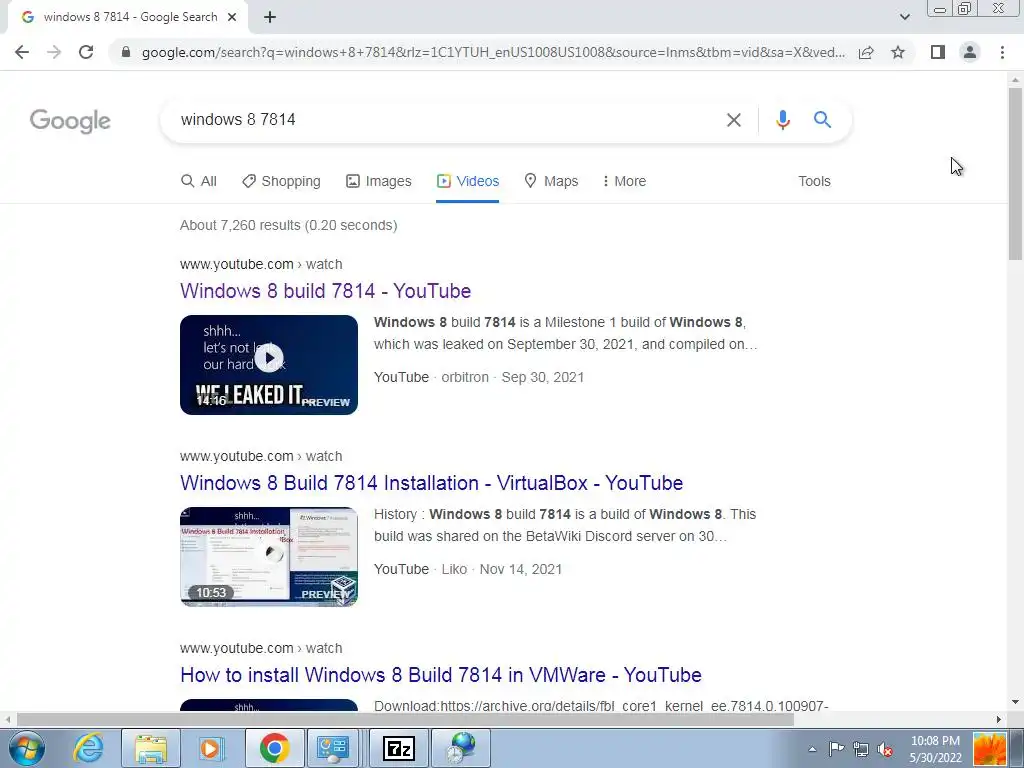The height and width of the screenshot is (768, 1024).
Task: Close the Google Search tab
Action: (232, 18)
